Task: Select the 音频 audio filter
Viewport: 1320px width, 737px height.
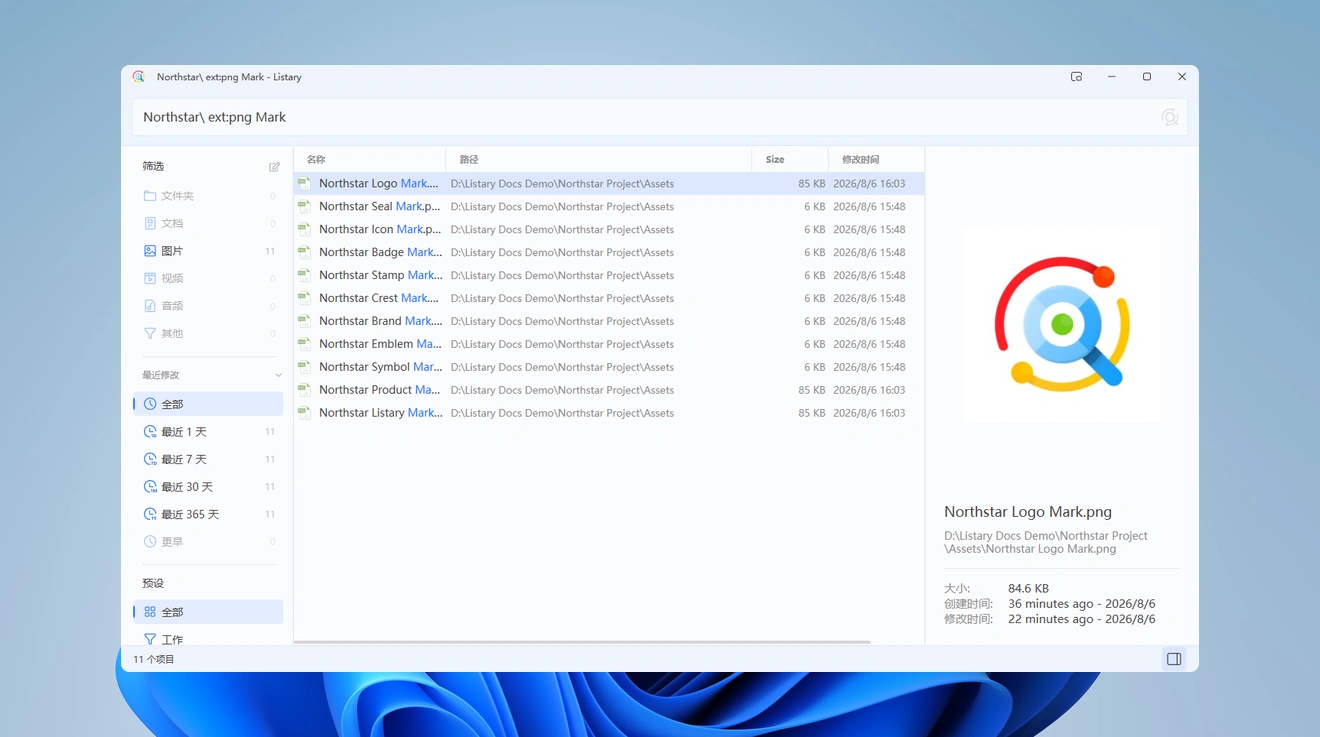Action: 208,306
